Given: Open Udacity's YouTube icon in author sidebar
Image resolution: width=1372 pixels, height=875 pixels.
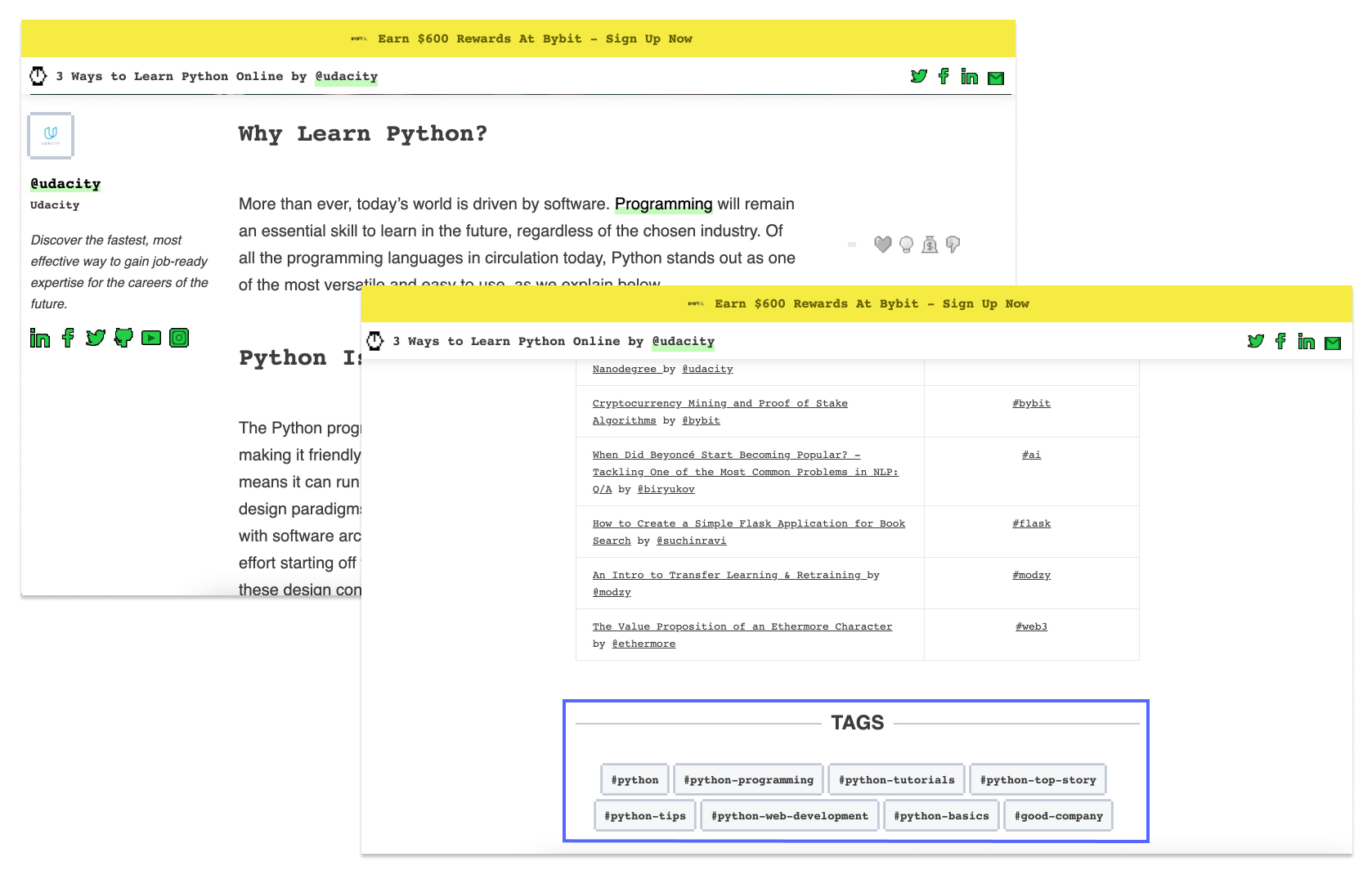Looking at the screenshot, I should pyautogui.click(x=151, y=338).
